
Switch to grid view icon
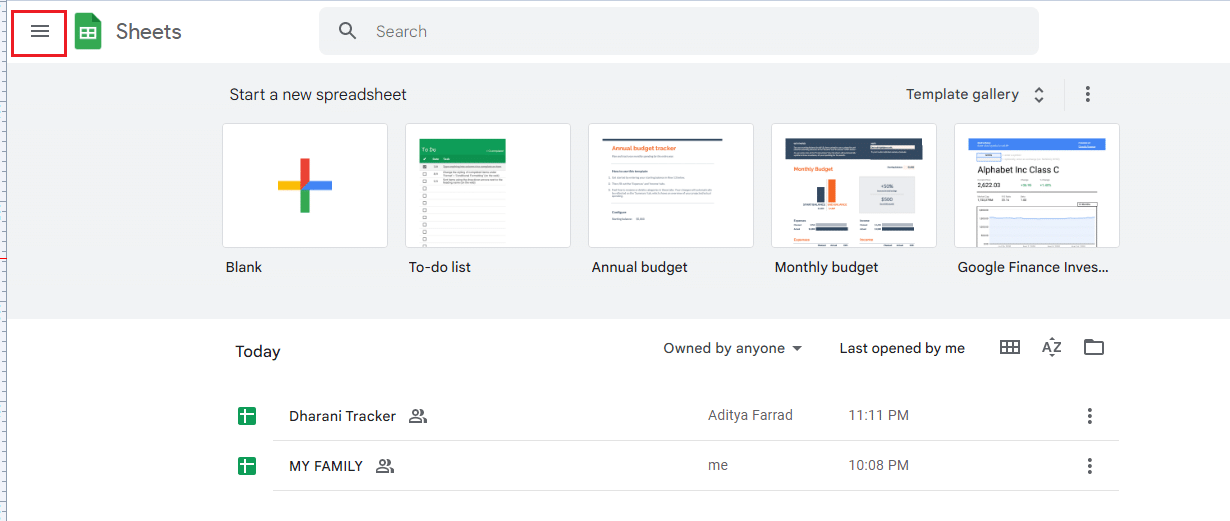tap(1010, 347)
